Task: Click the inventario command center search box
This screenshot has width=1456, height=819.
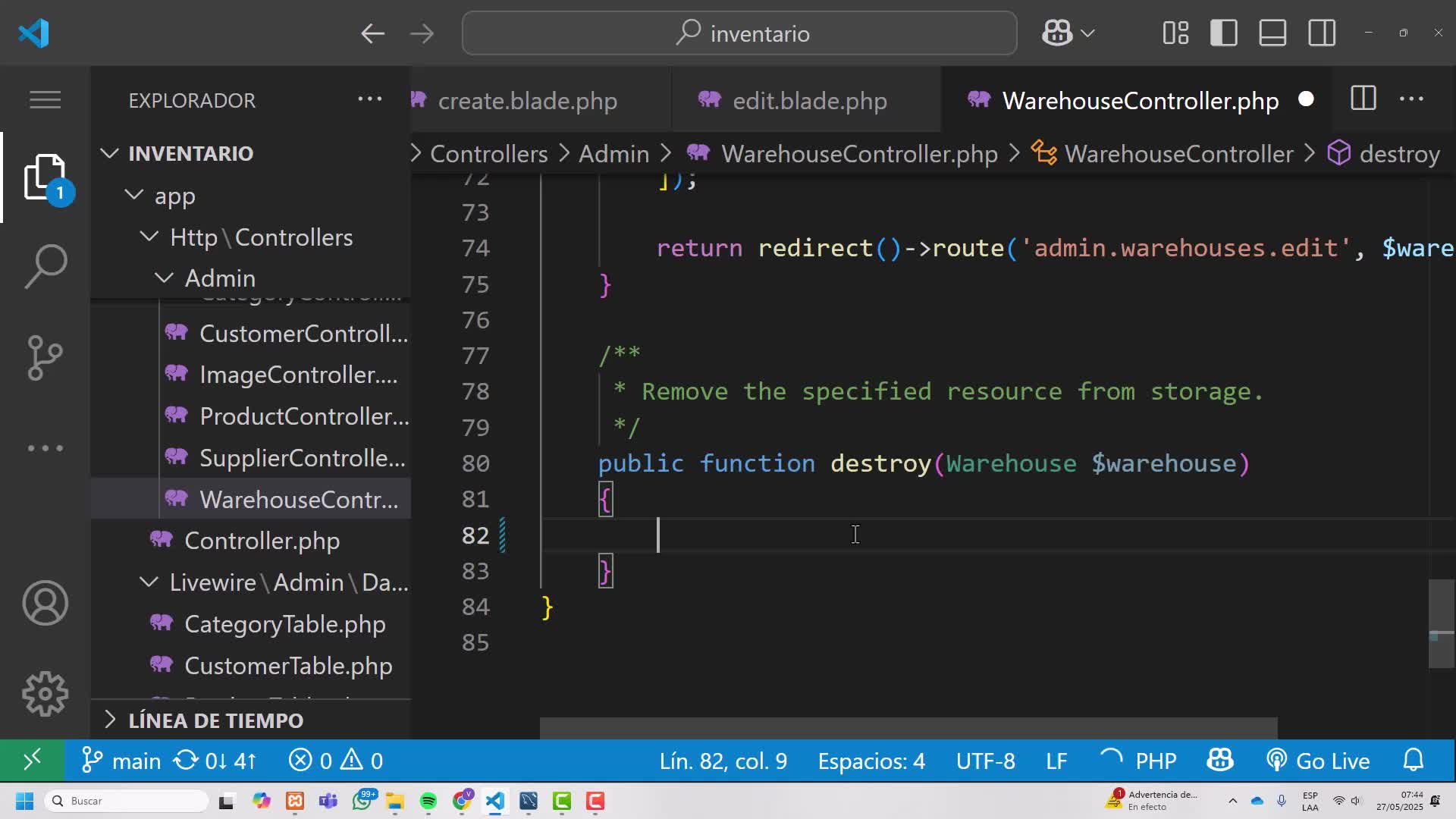Action: click(739, 33)
